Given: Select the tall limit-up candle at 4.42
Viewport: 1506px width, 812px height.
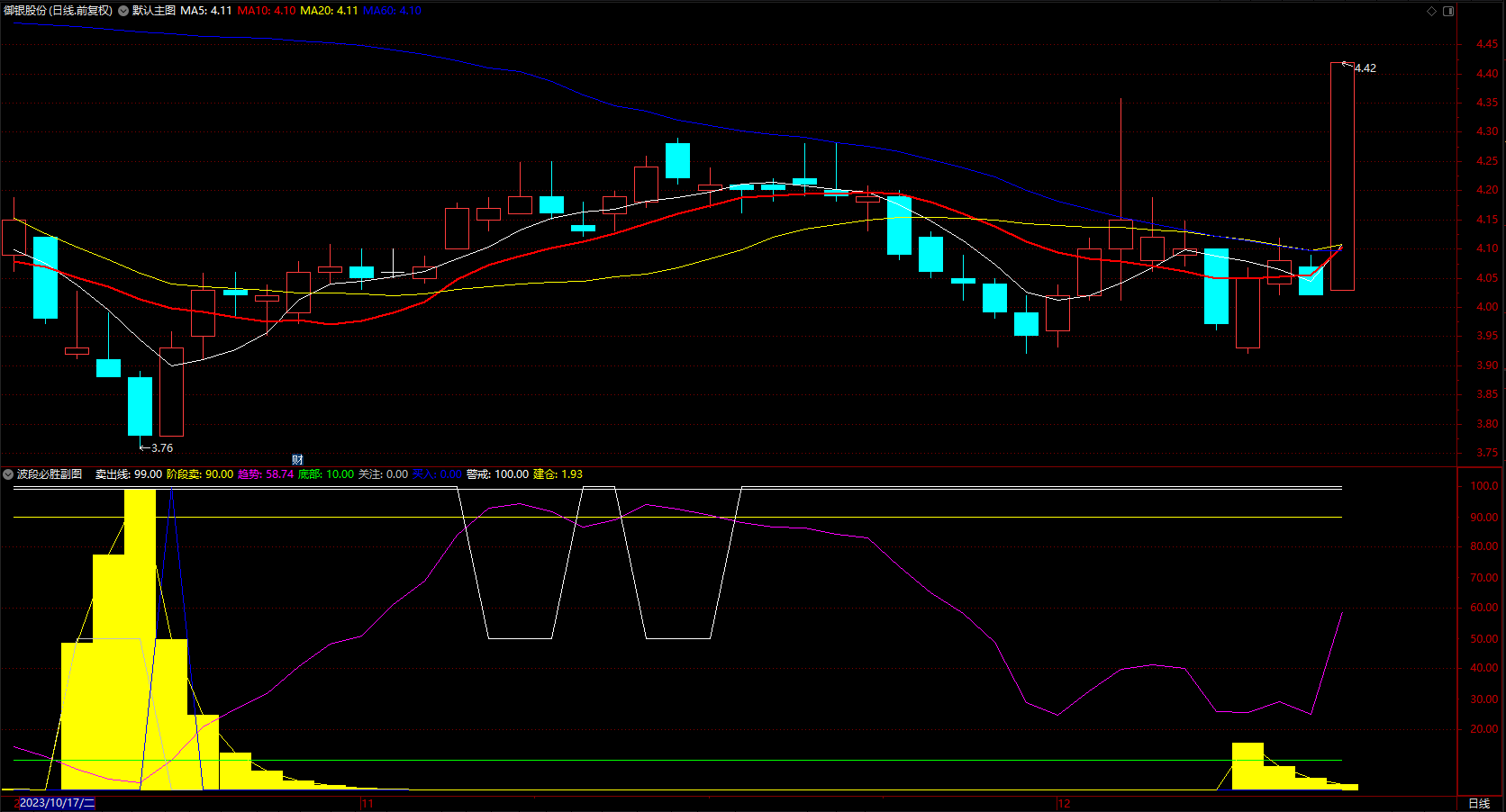Looking at the screenshot, I should click(1342, 176).
